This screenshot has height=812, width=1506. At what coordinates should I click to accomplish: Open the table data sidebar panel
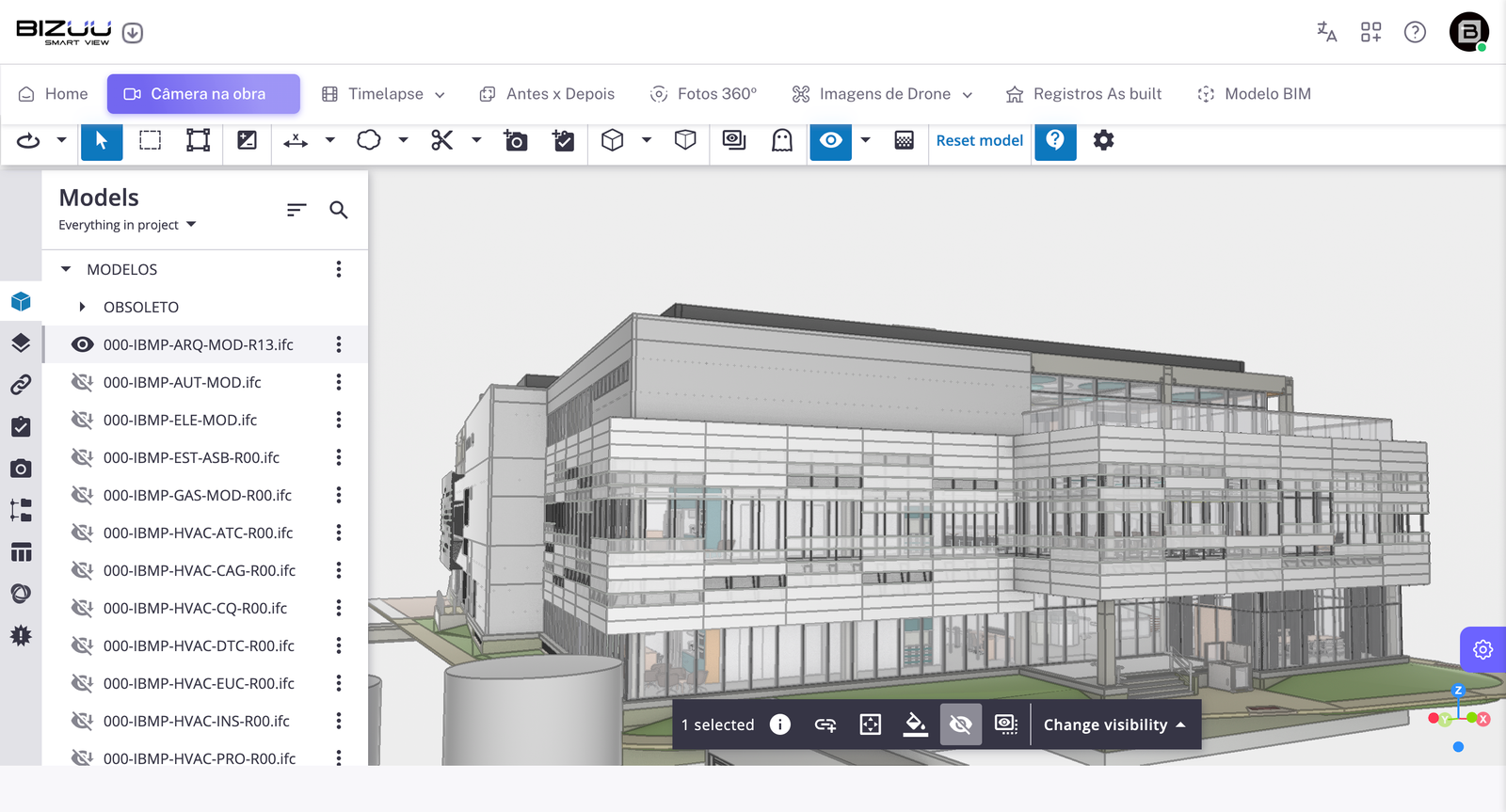21,552
